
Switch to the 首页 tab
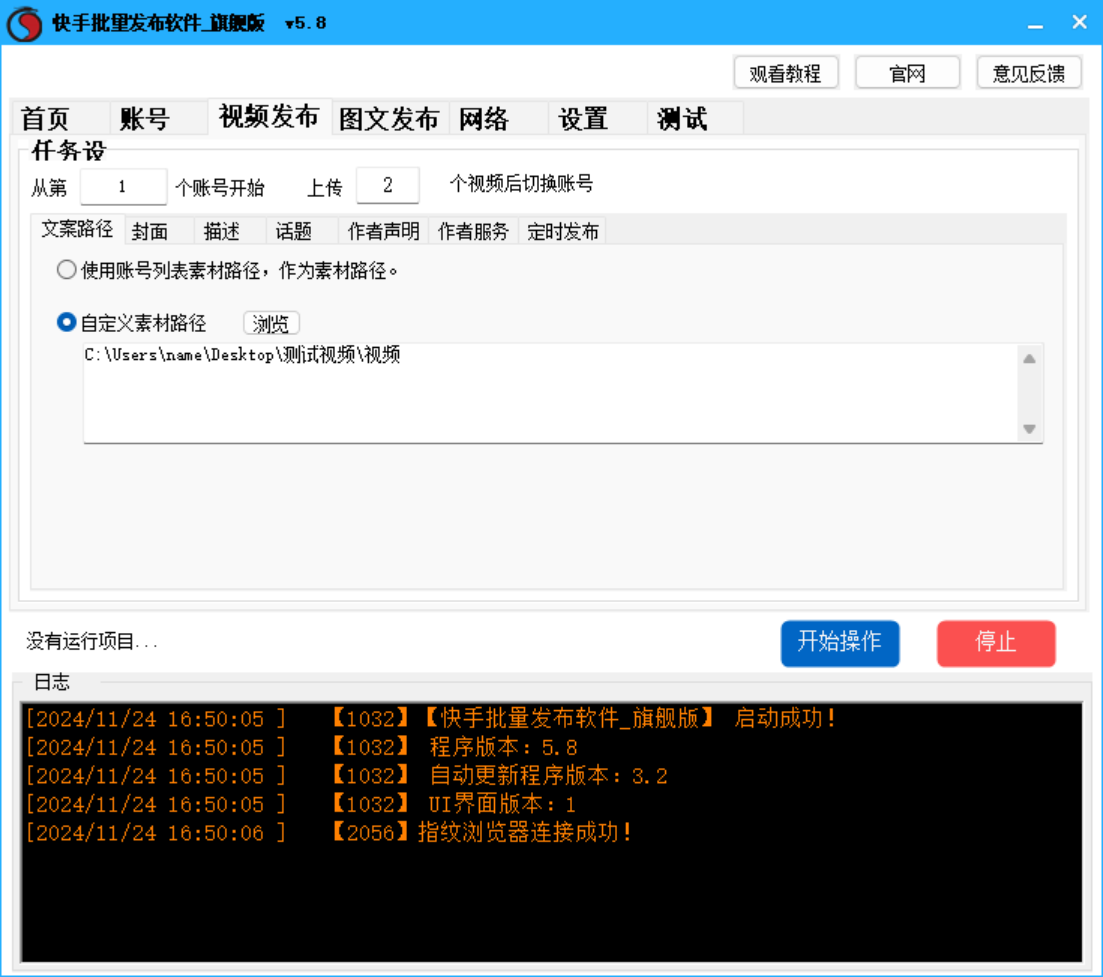[60, 118]
